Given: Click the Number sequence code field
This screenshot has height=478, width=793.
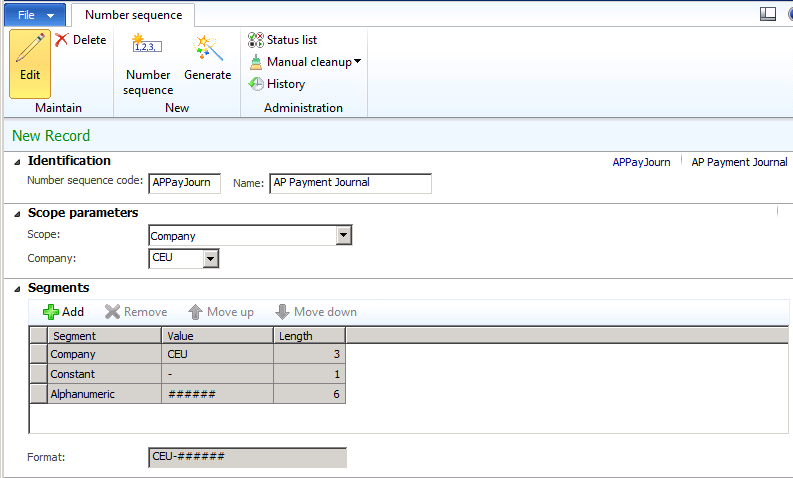Looking at the screenshot, I should (x=184, y=183).
